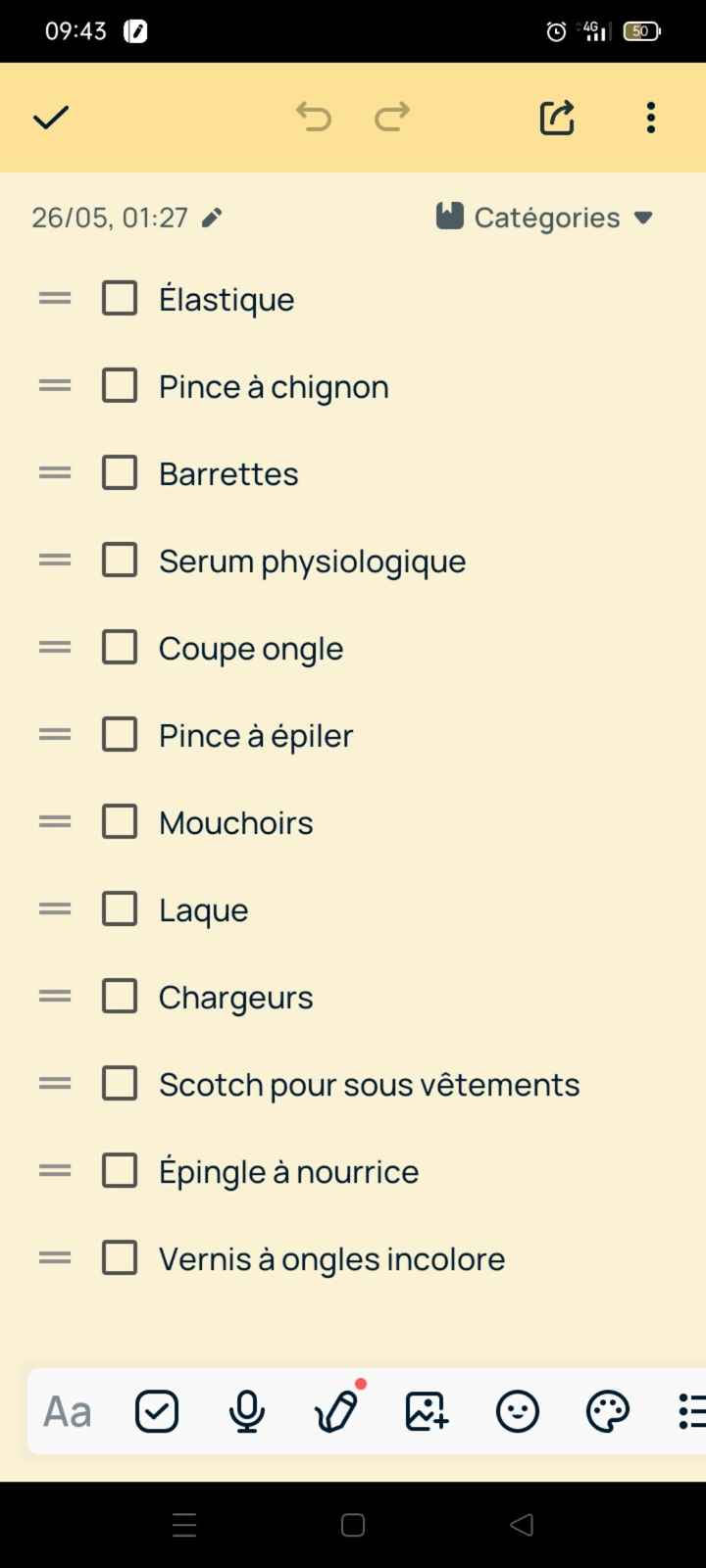The width and height of the screenshot is (706, 1568).
Task: Edit the note date with the pencil icon
Action: [x=212, y=218]
